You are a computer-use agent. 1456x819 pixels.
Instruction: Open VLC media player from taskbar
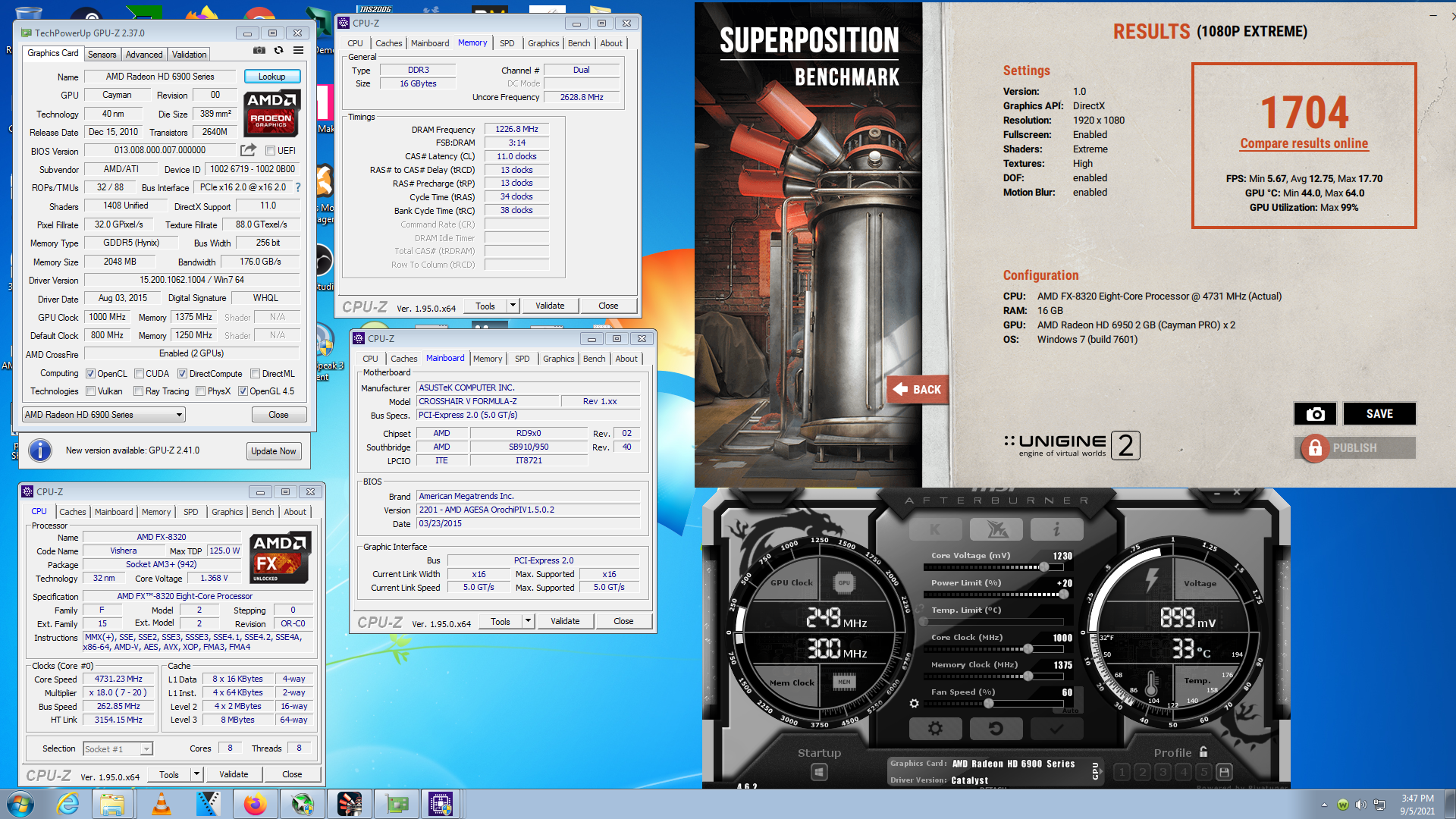click(x=162, y=804)
